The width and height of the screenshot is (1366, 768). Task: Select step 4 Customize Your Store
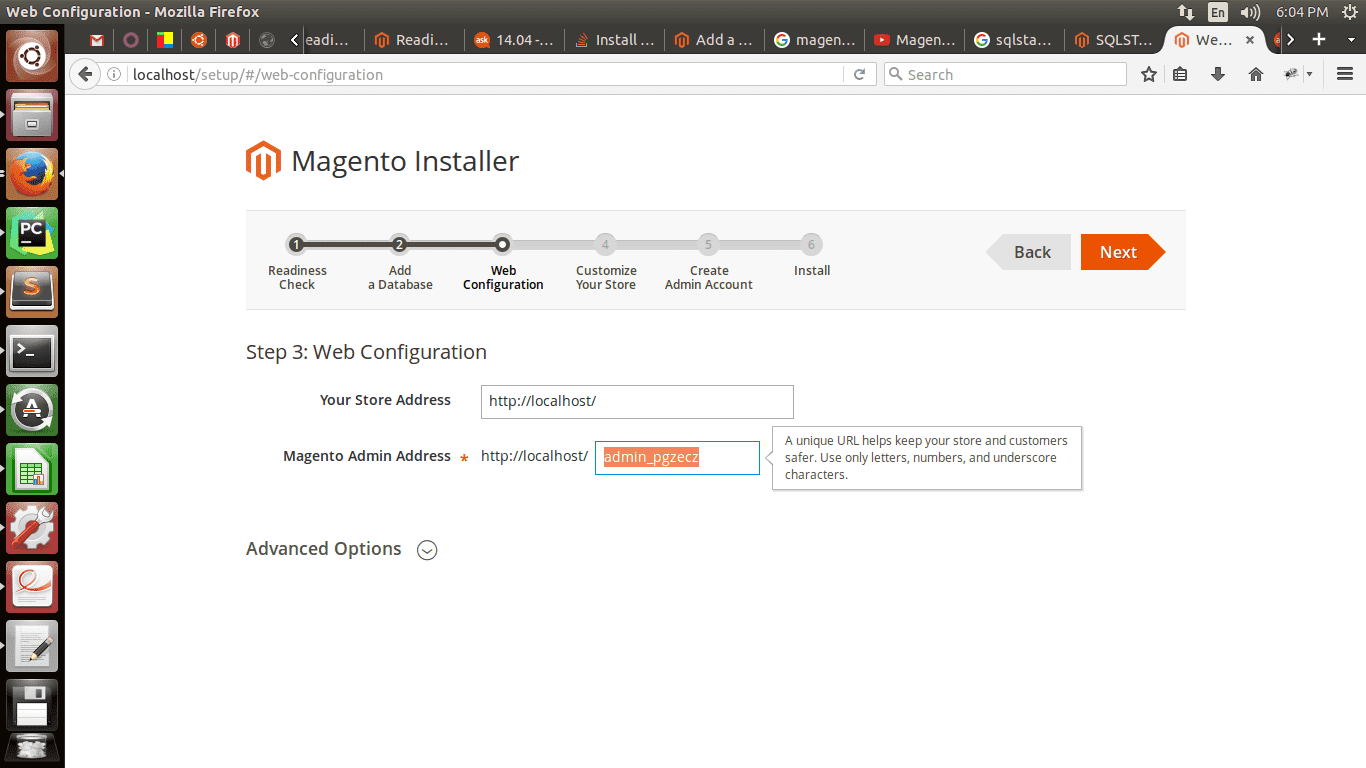605,244
